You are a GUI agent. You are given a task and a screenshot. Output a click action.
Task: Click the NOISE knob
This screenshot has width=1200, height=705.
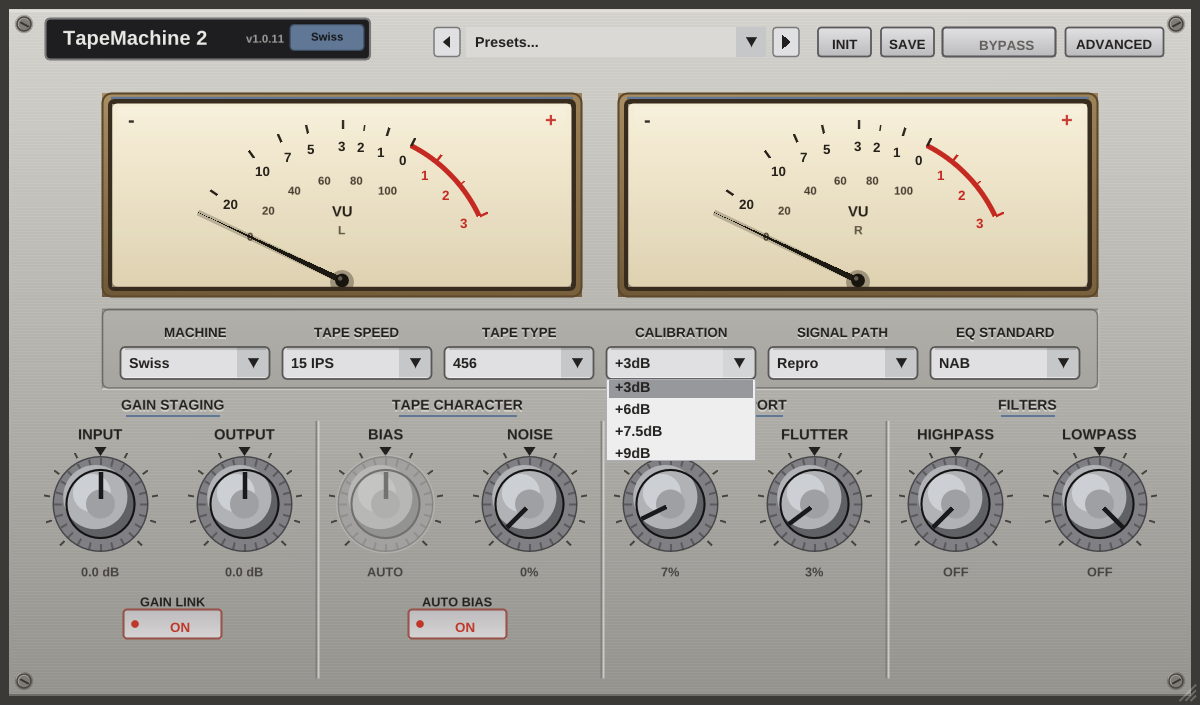click(x=529, y=503)
